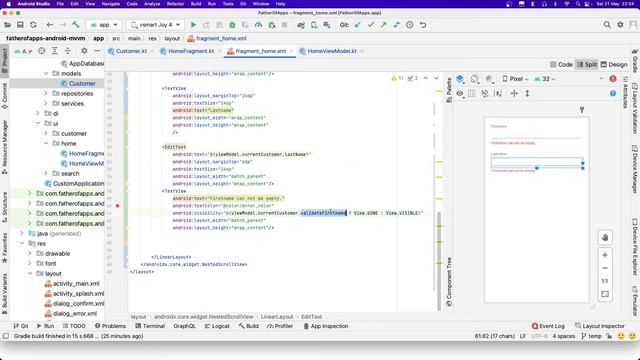Click the collapse all icon in Project panel

tap(68, 51)
